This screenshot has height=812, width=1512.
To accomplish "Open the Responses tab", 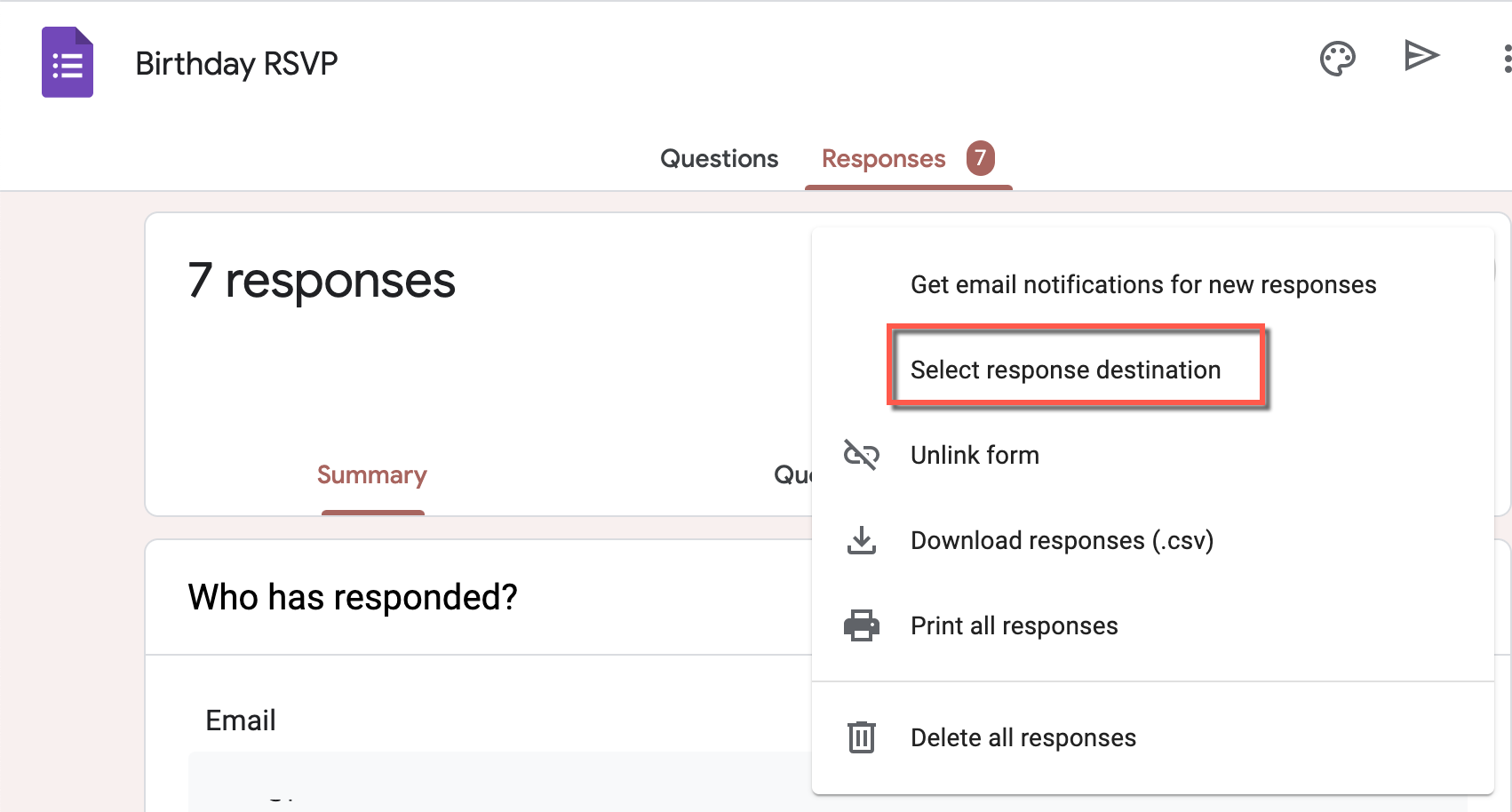I will [x=883, y=158].
